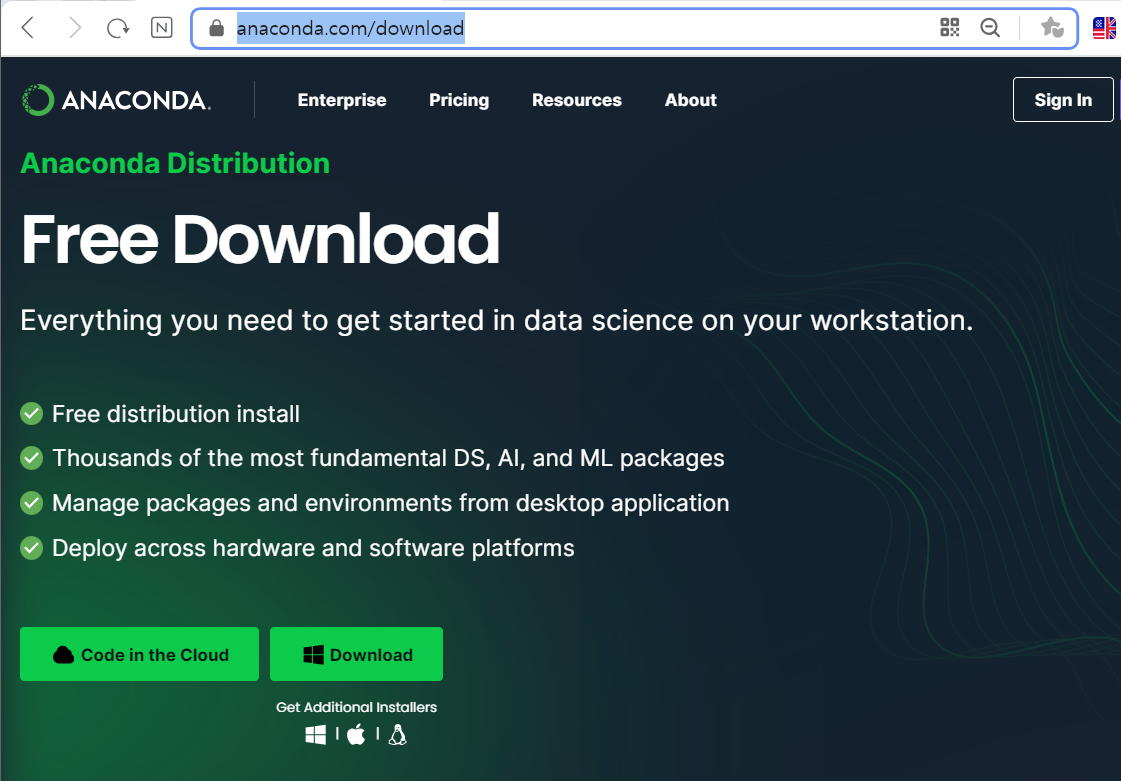This screenshot has height=781, width=1121.
Task: Open the Resources menu
Action: (577, 100)
